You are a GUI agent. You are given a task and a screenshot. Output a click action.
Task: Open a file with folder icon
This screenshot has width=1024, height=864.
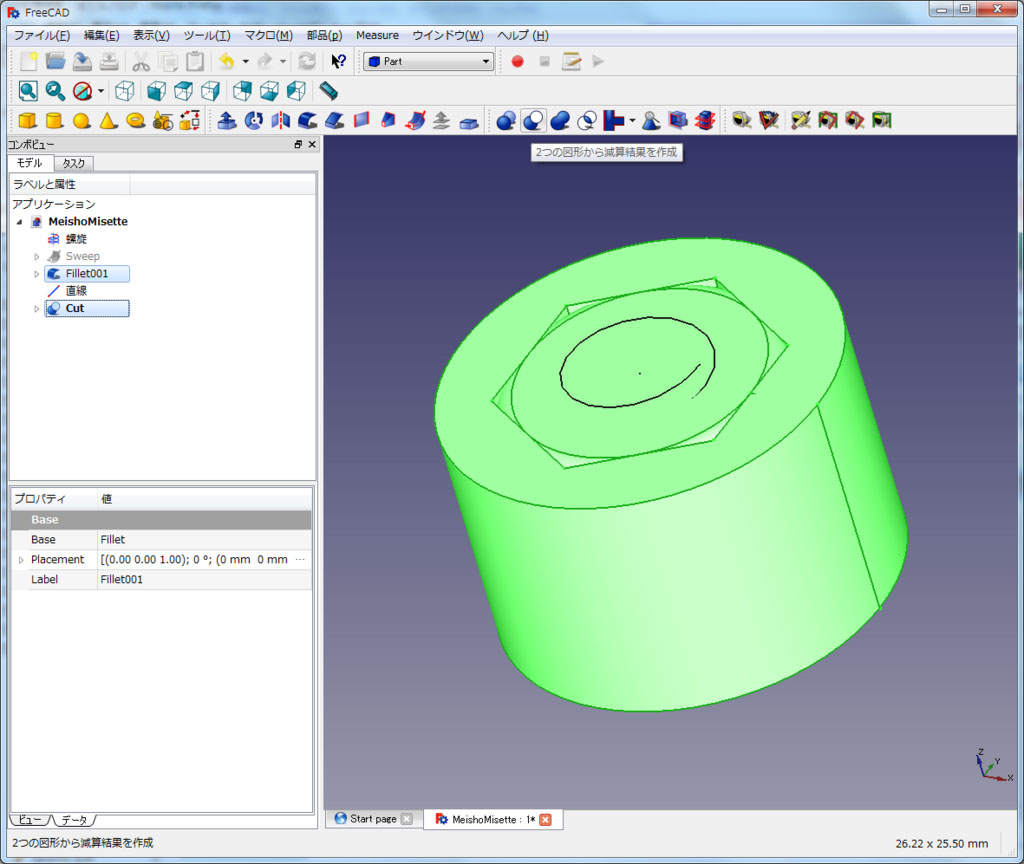point(56,61)
